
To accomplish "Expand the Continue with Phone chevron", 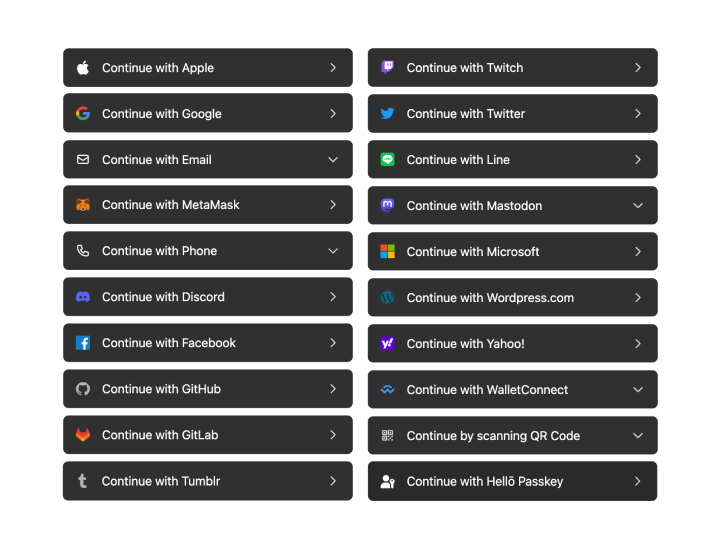I will click(333, 251).
